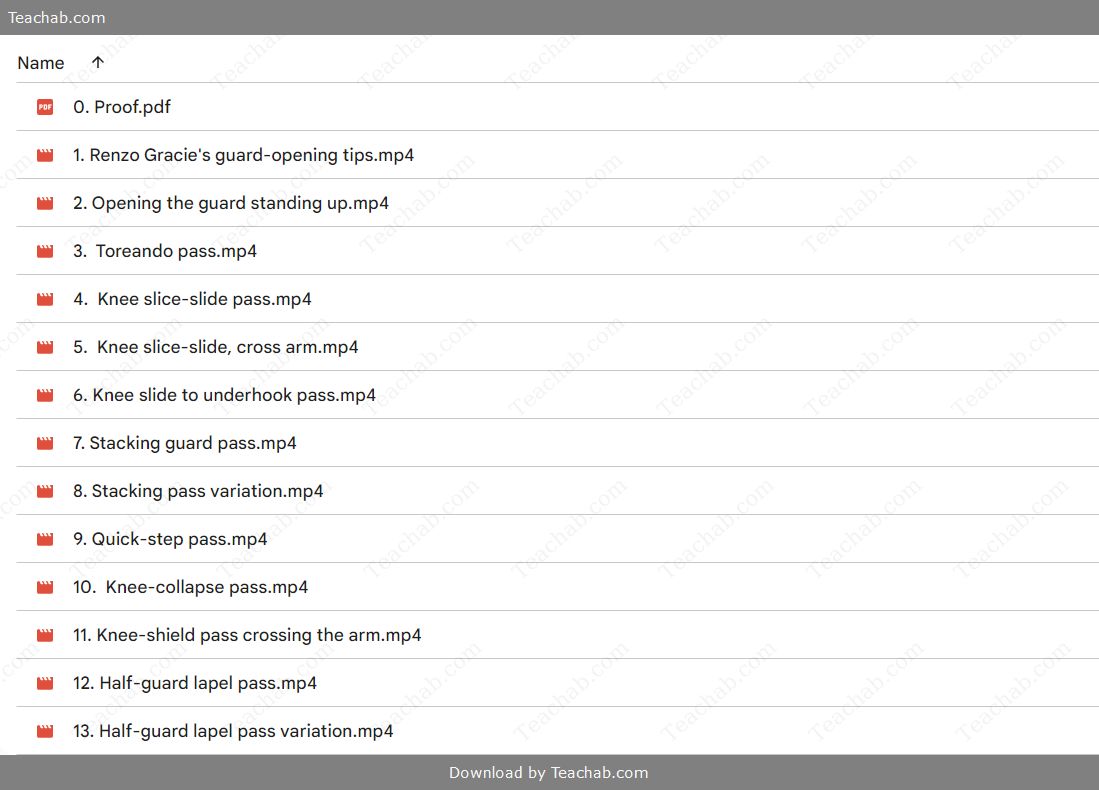Click video icon for Renzo Gracie's guard-opening tips

point(45,155)
